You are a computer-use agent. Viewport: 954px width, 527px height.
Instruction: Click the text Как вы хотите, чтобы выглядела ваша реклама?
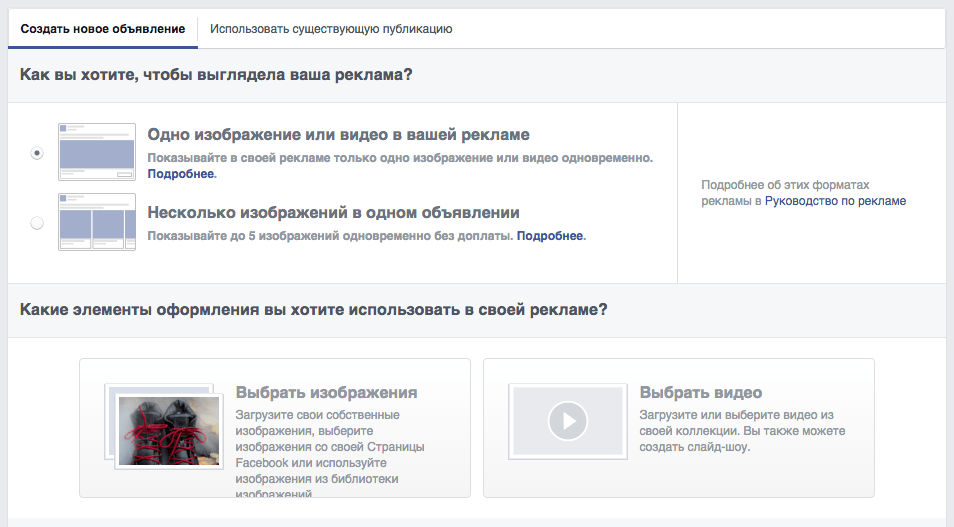click(x=216, y=75)
